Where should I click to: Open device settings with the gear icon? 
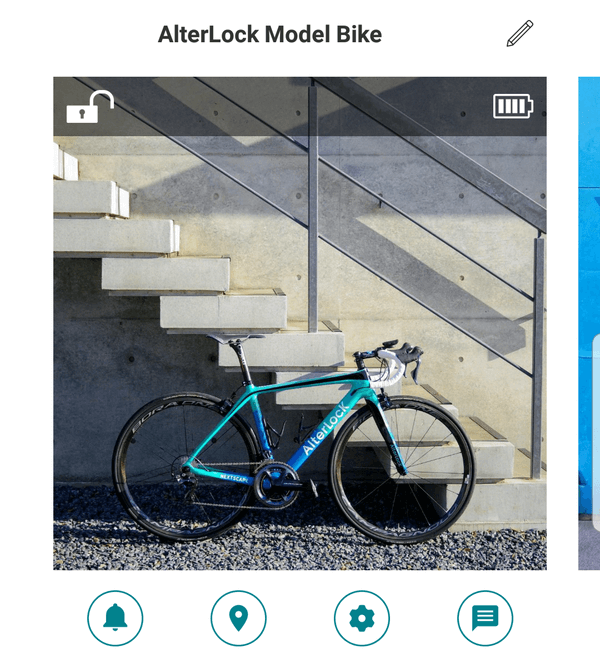pos(362,618)
